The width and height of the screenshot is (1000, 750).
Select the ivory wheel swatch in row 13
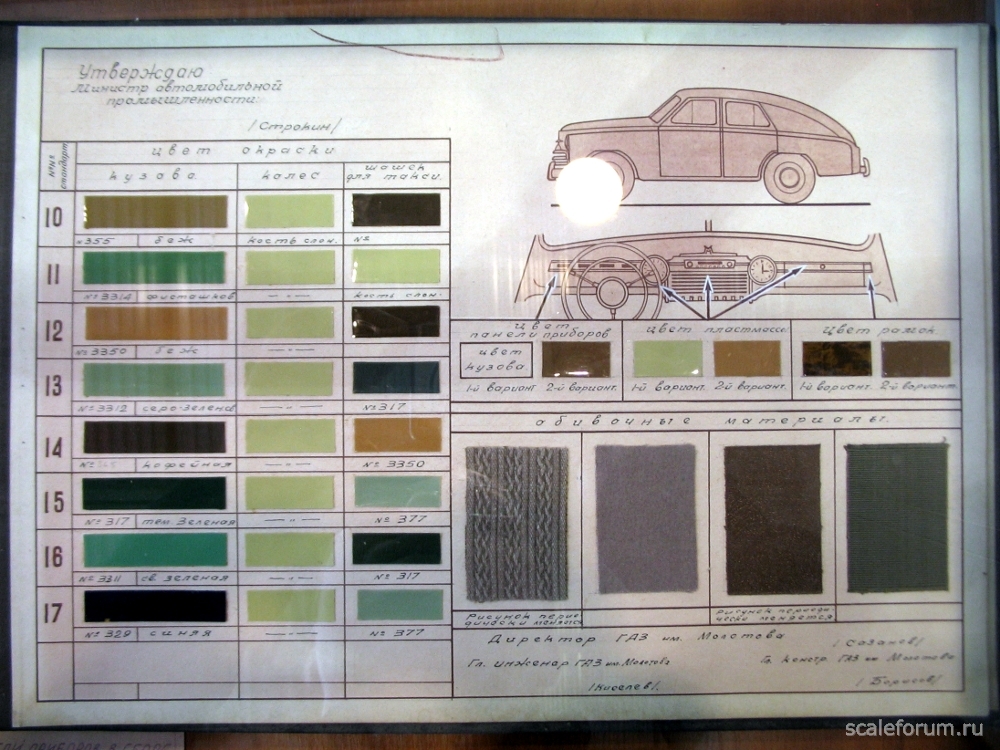pos(289,379)
